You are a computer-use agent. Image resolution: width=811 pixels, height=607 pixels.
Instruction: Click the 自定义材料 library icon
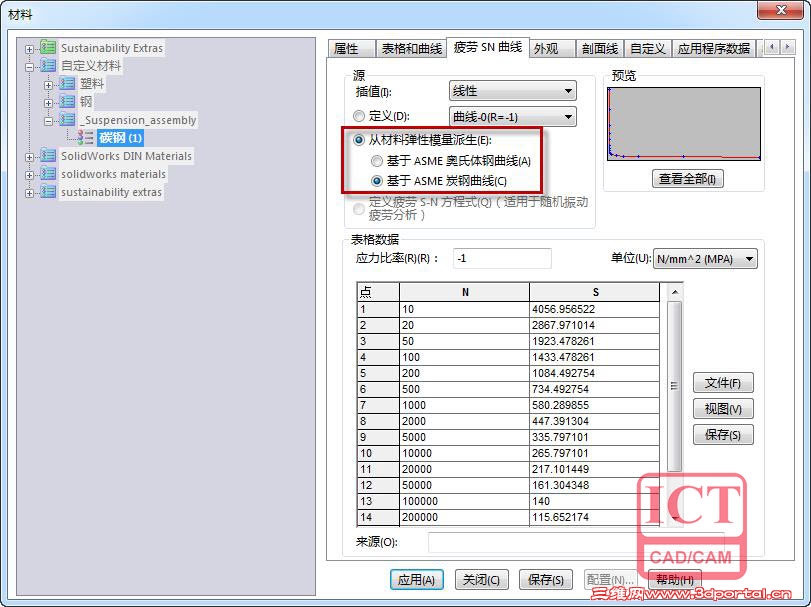coord(48,66)
